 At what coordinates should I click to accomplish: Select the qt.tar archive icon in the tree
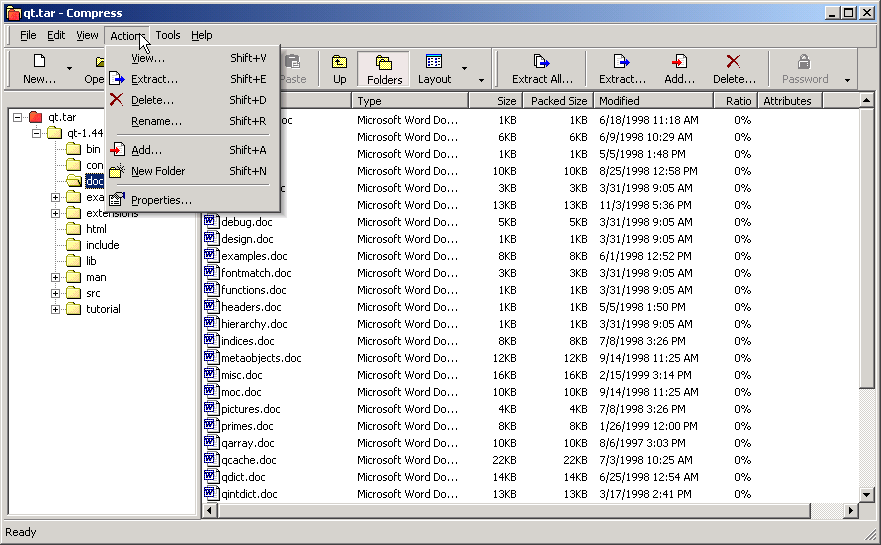pyautogui.click(x=35, y=117)
